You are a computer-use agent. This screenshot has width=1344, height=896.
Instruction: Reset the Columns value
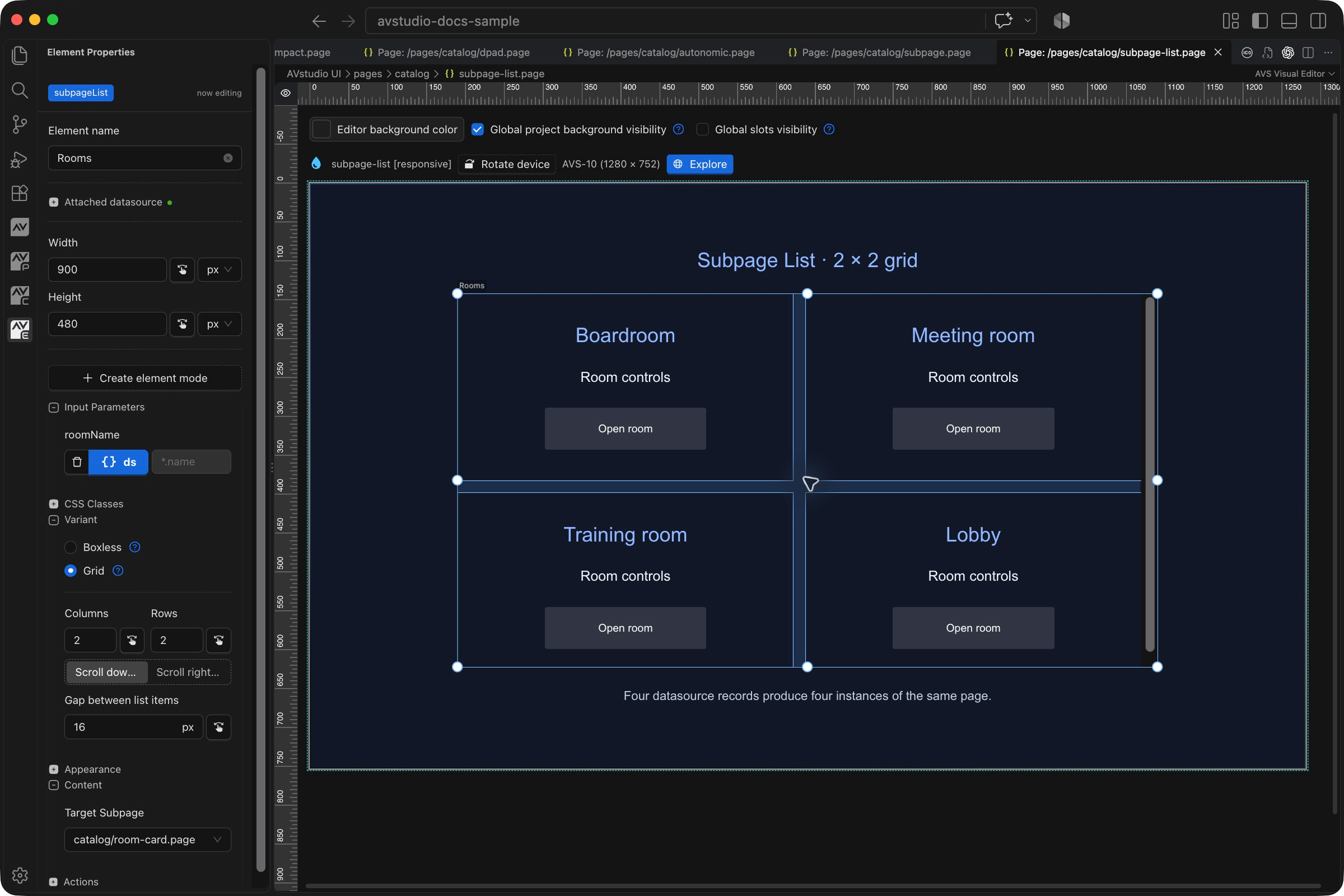pyautogui.click(x=132, y=640)
